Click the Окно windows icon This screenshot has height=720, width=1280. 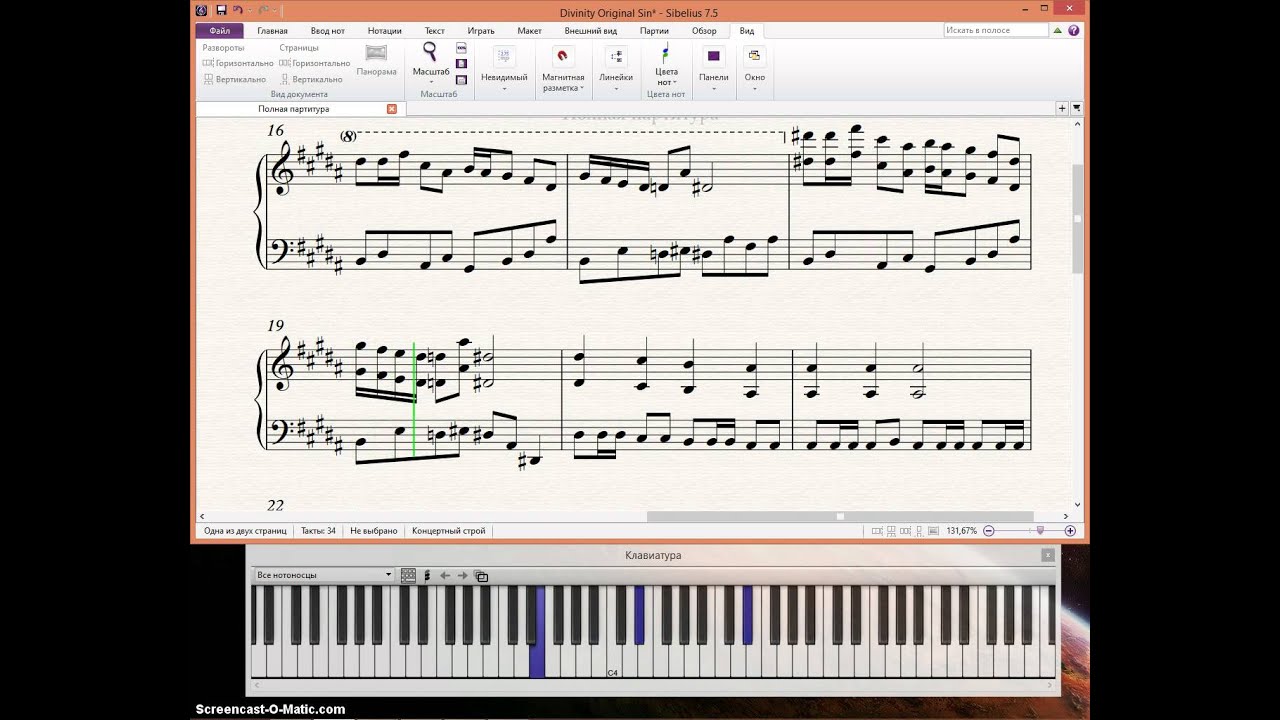pos(754,56)
